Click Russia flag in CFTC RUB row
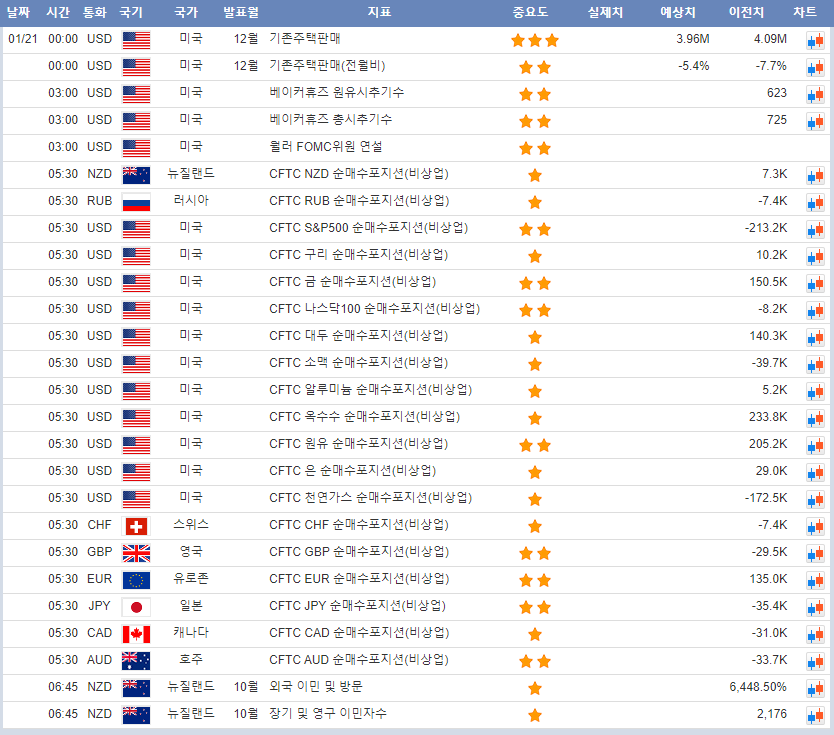The image size is (834, 735). [x=135, y=202]
